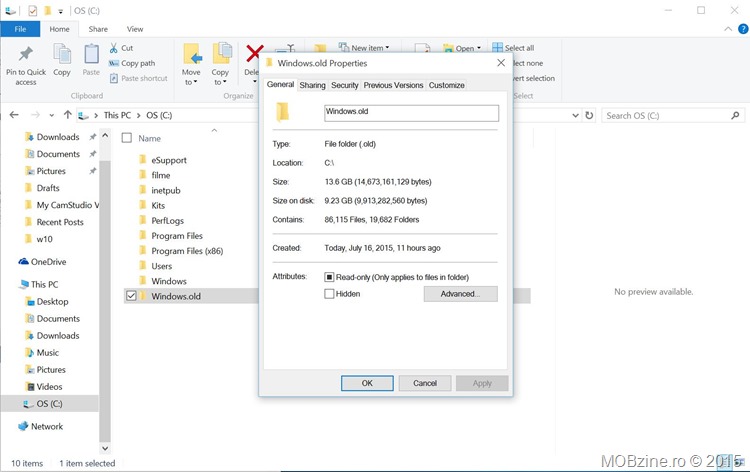
Task: Select the Program Files (x86) folder
Action: (x=187, y=251)
